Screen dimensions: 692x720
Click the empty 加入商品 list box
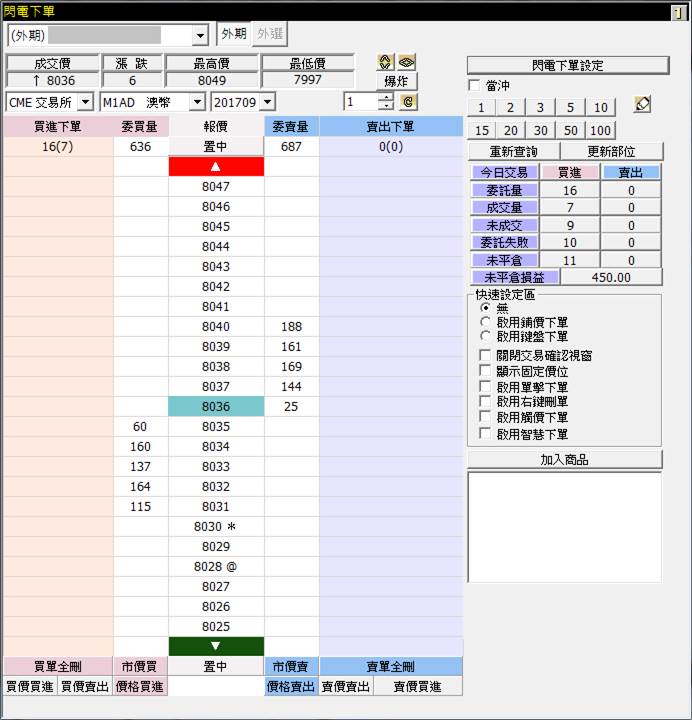(x=565, y=527)
